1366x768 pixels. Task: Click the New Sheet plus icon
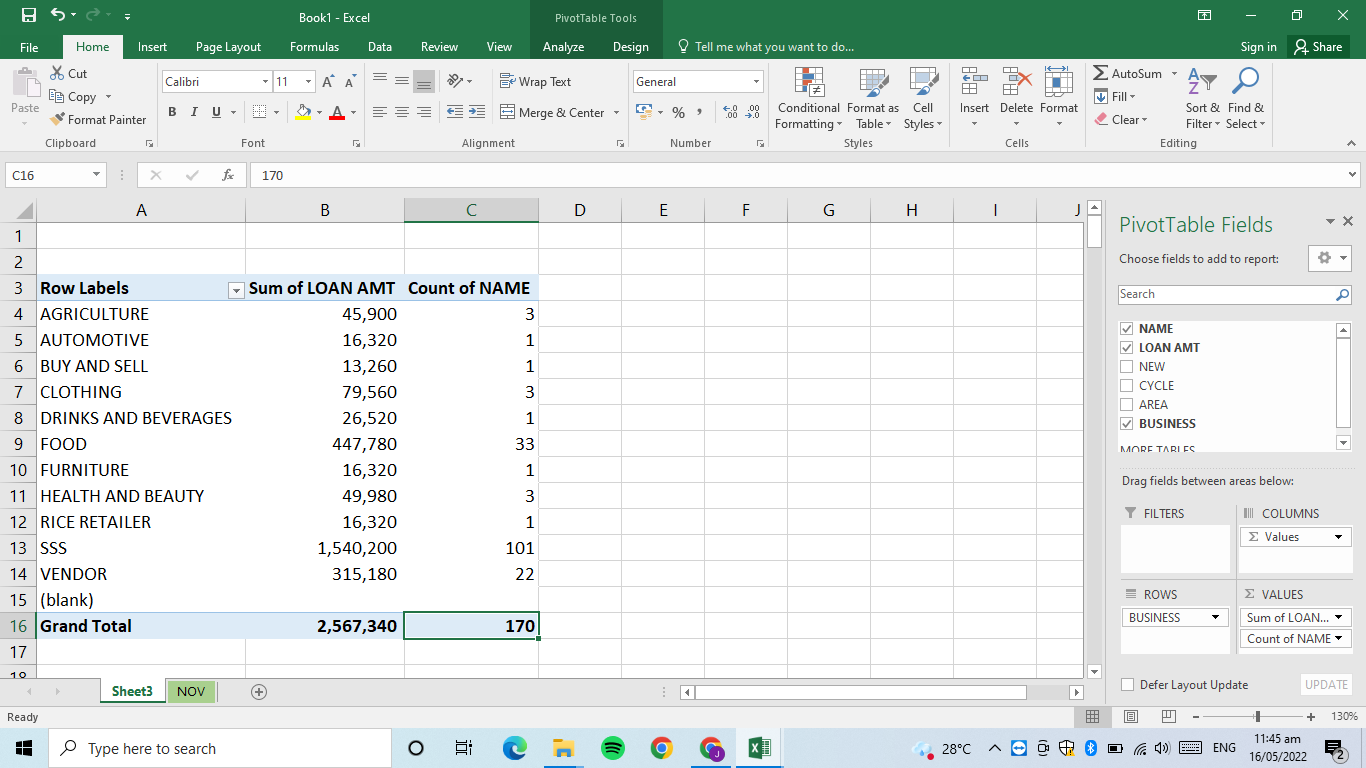(259, 691)
